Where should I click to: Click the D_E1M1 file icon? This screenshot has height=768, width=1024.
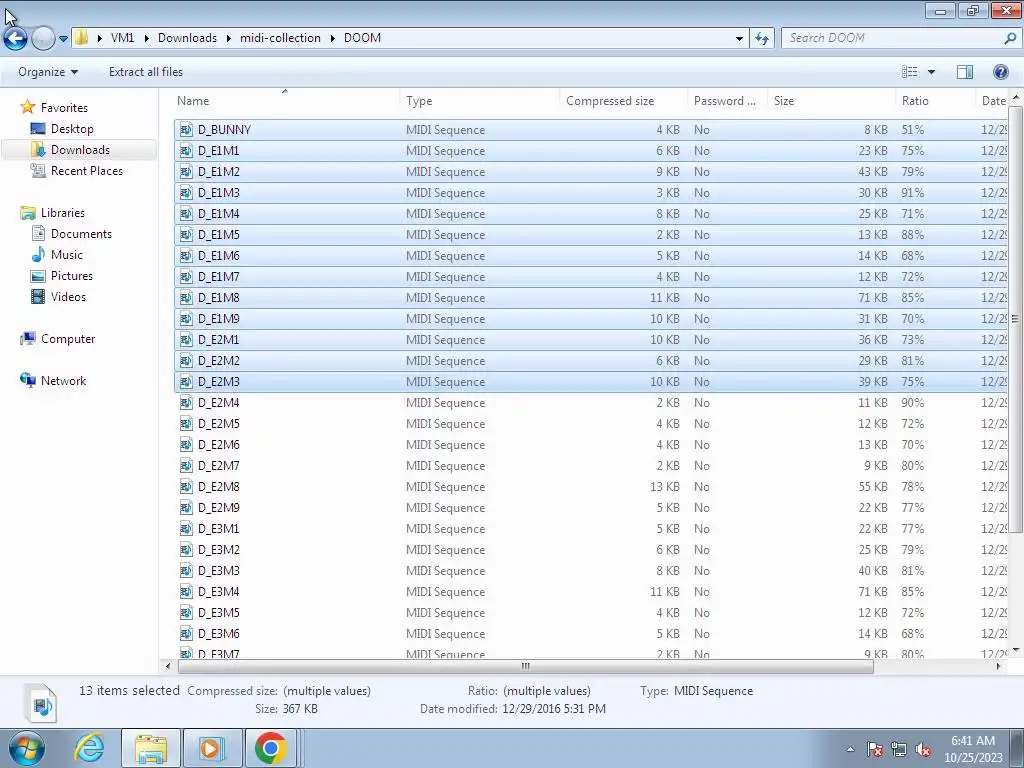pyautogui.click(x=186, y=150)
